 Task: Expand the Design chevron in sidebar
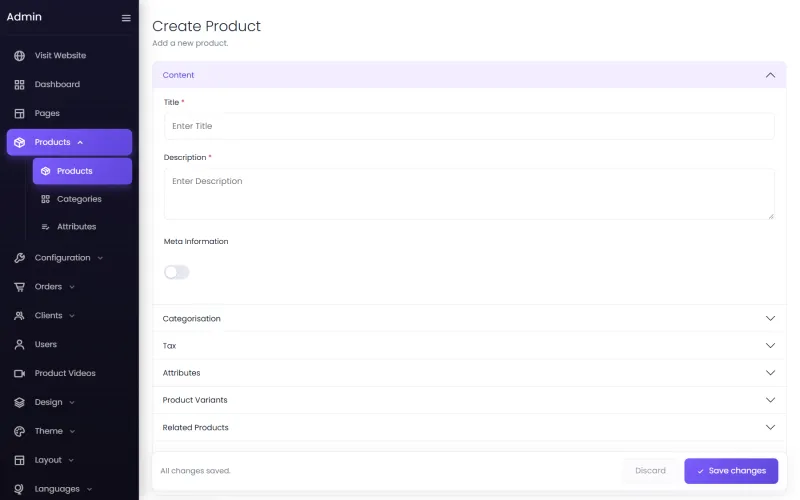pos(72,403)
